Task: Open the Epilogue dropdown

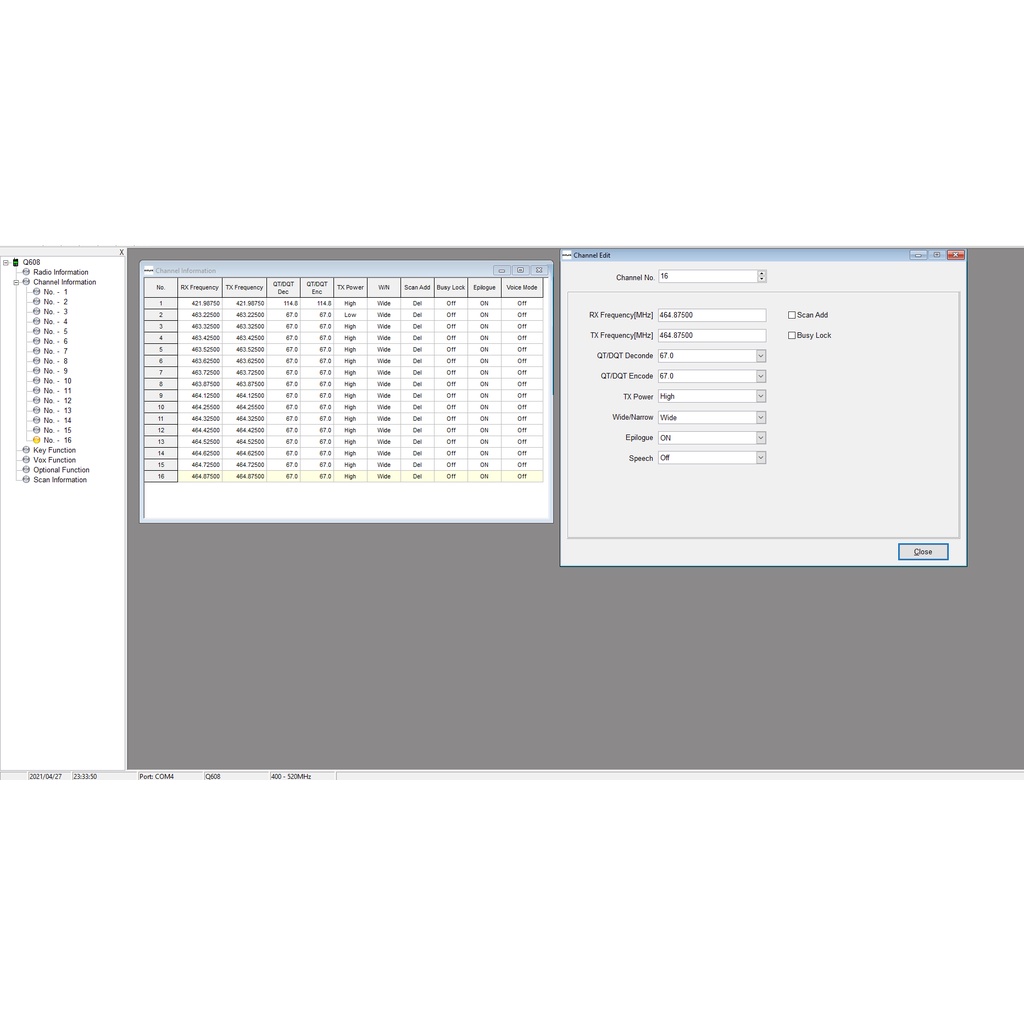Action: coord(761,438)
